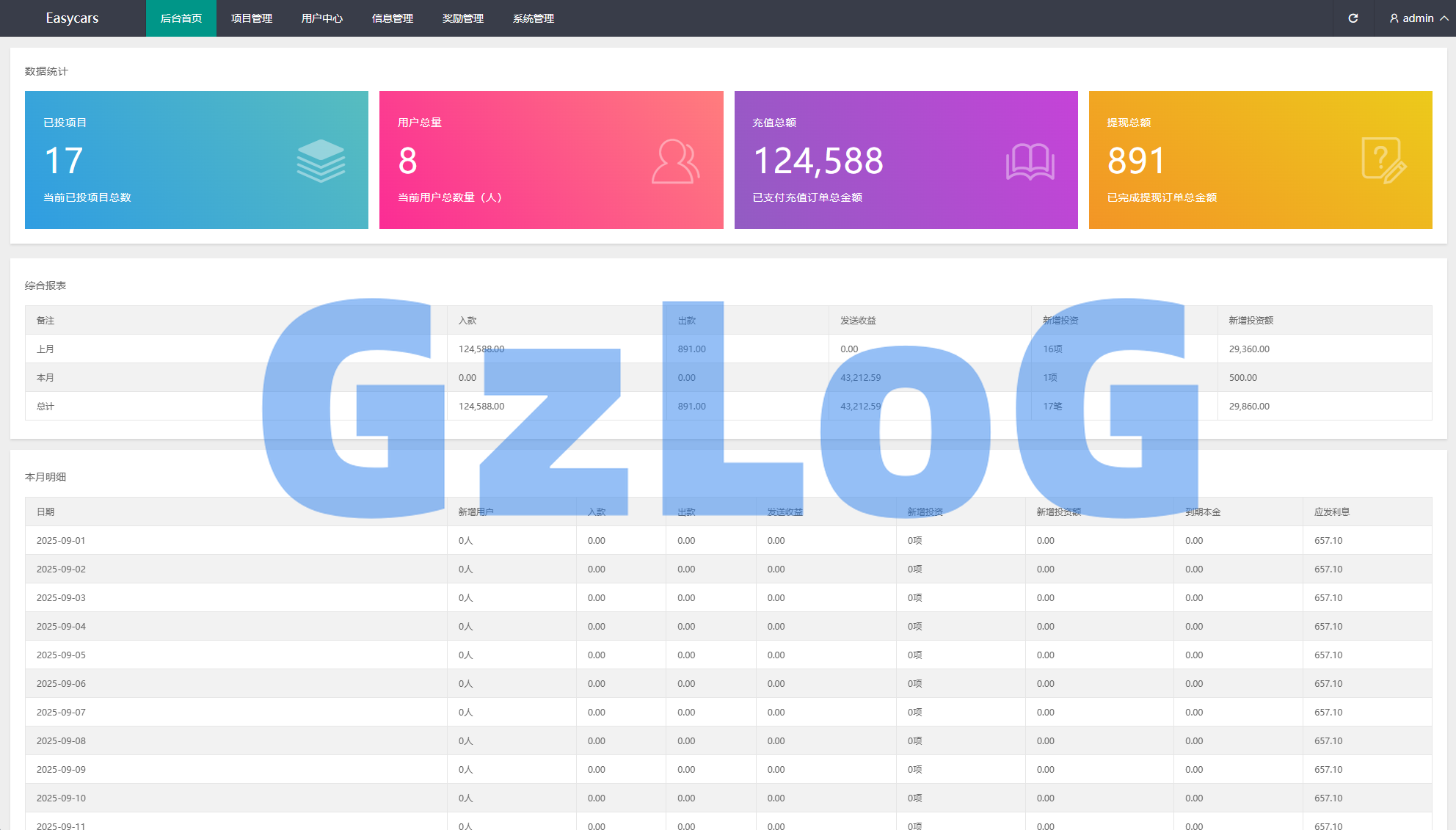Click the admin user profile icon
1456x830 pixels.
1394,18
